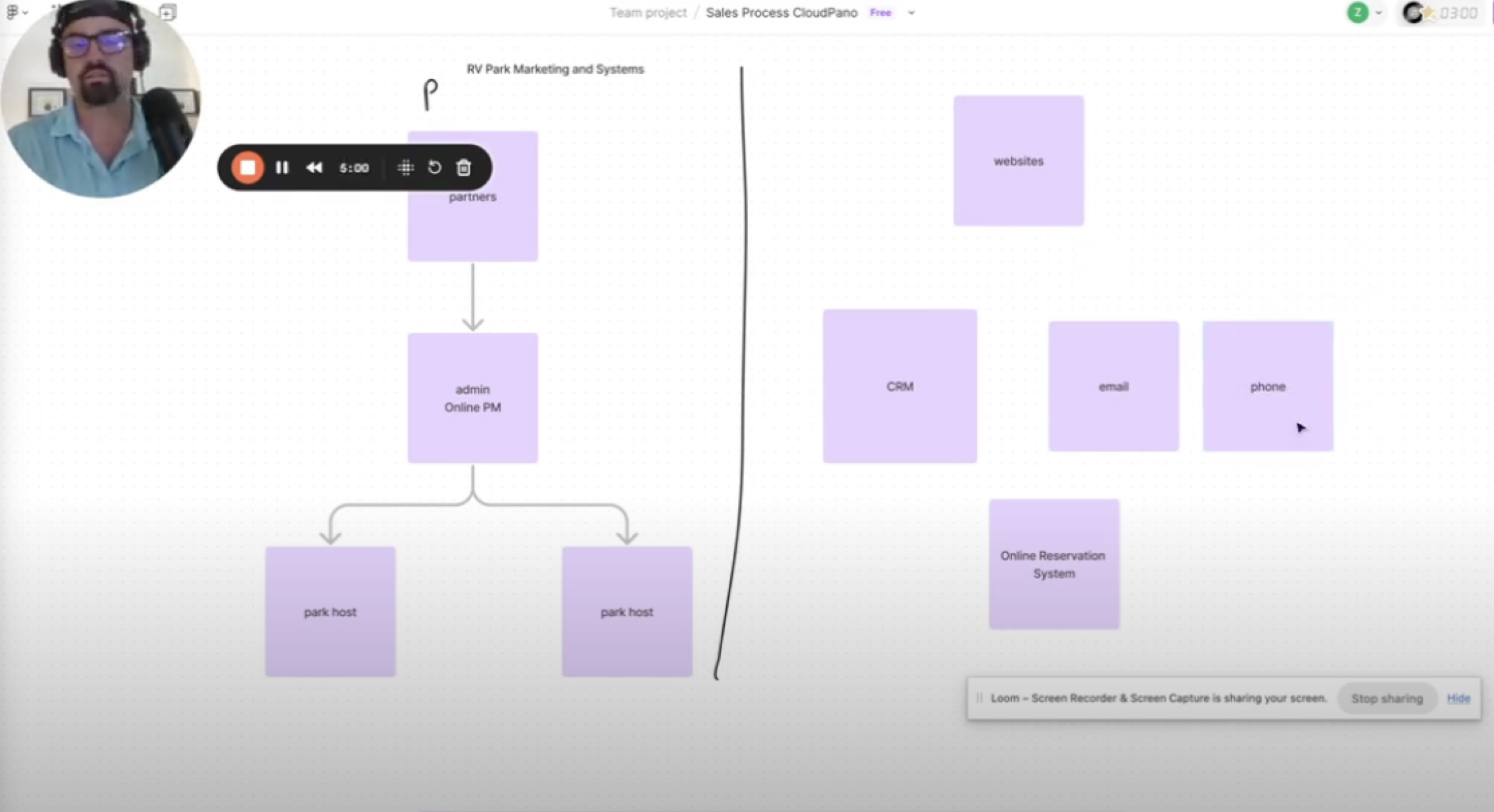Click the add page icon in the toolbar
This screenshot has height=812, width=1494.
167,12
